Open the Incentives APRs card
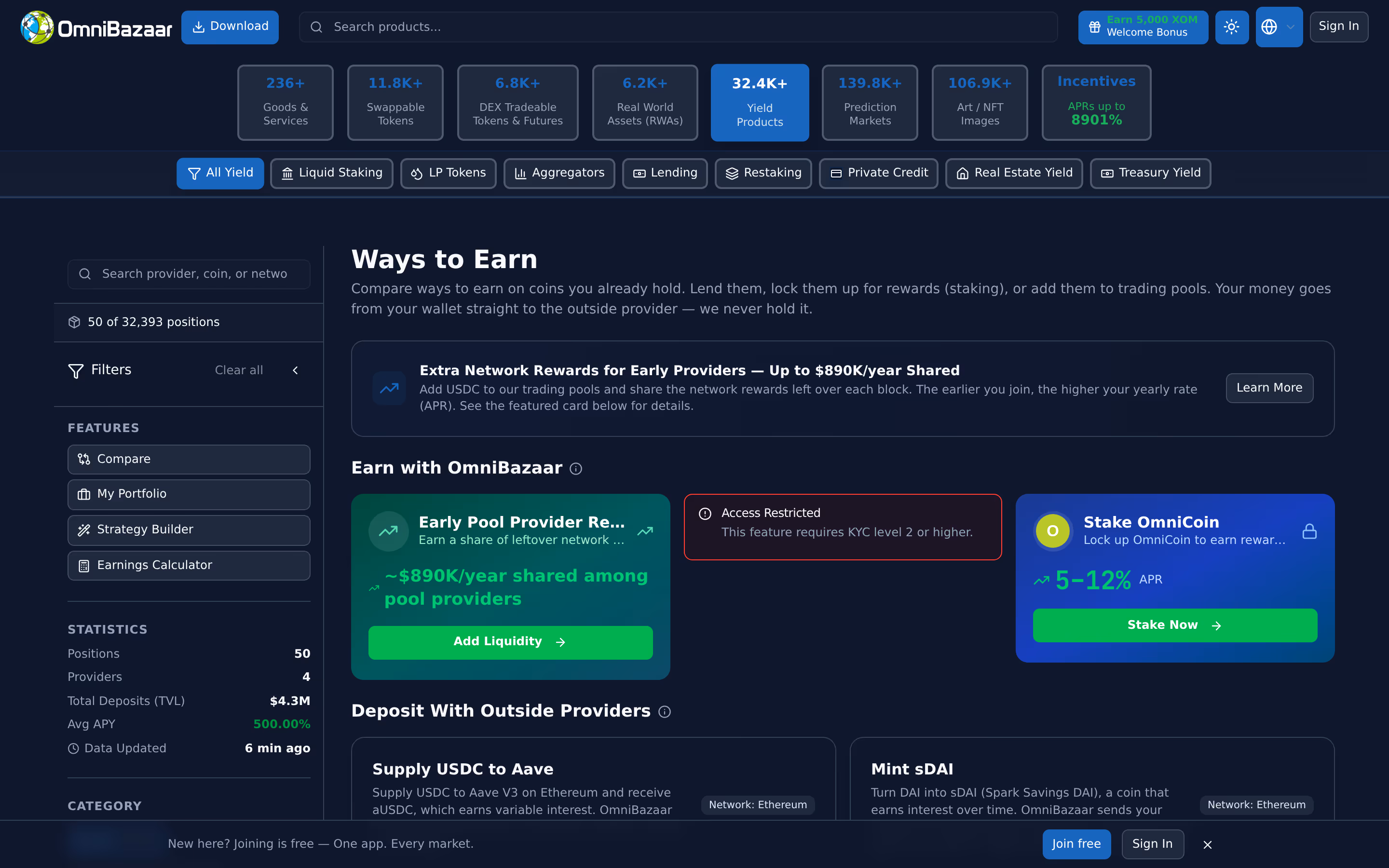 (x=1097, y=102)
